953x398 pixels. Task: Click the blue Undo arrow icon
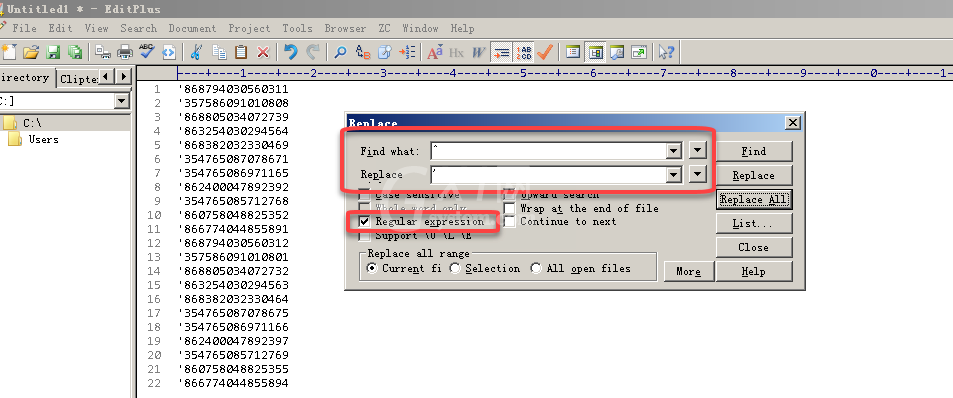click(291, 52)
